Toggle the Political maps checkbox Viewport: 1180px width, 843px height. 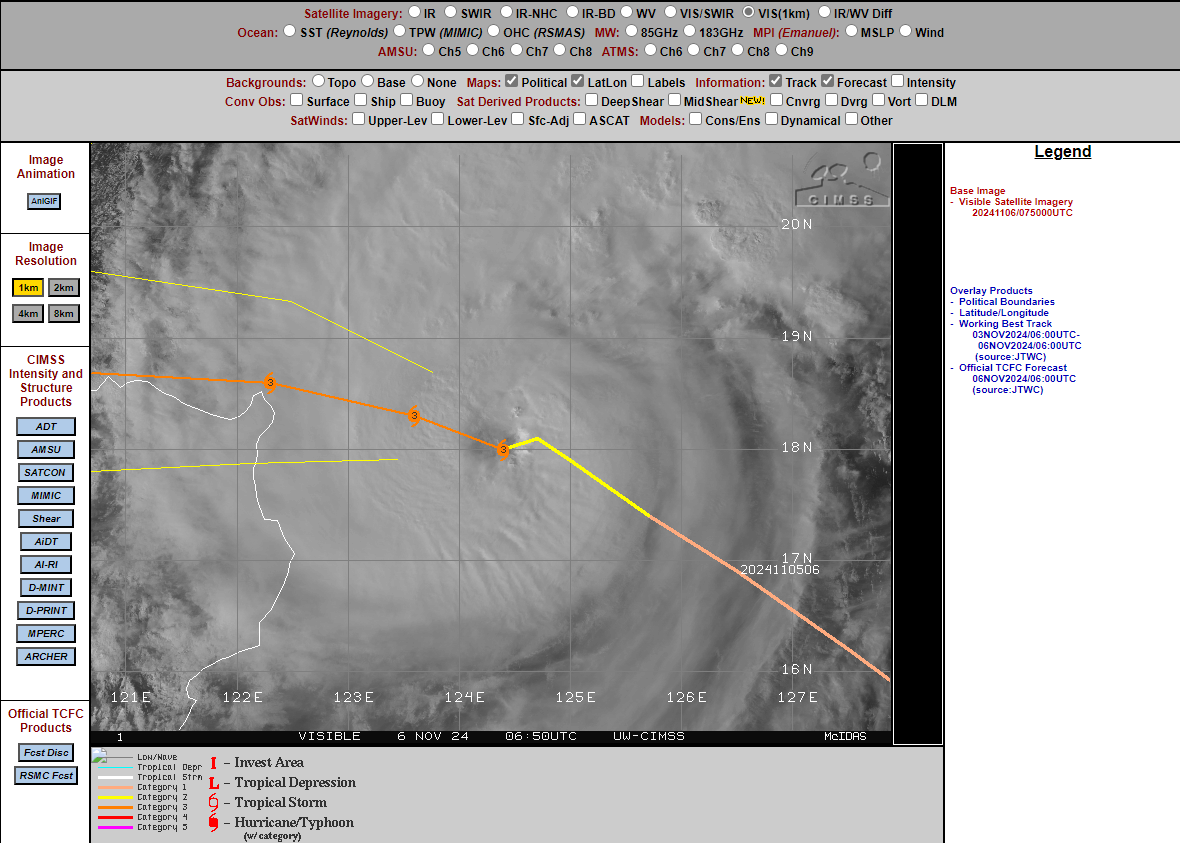click(x=512, y=81)
